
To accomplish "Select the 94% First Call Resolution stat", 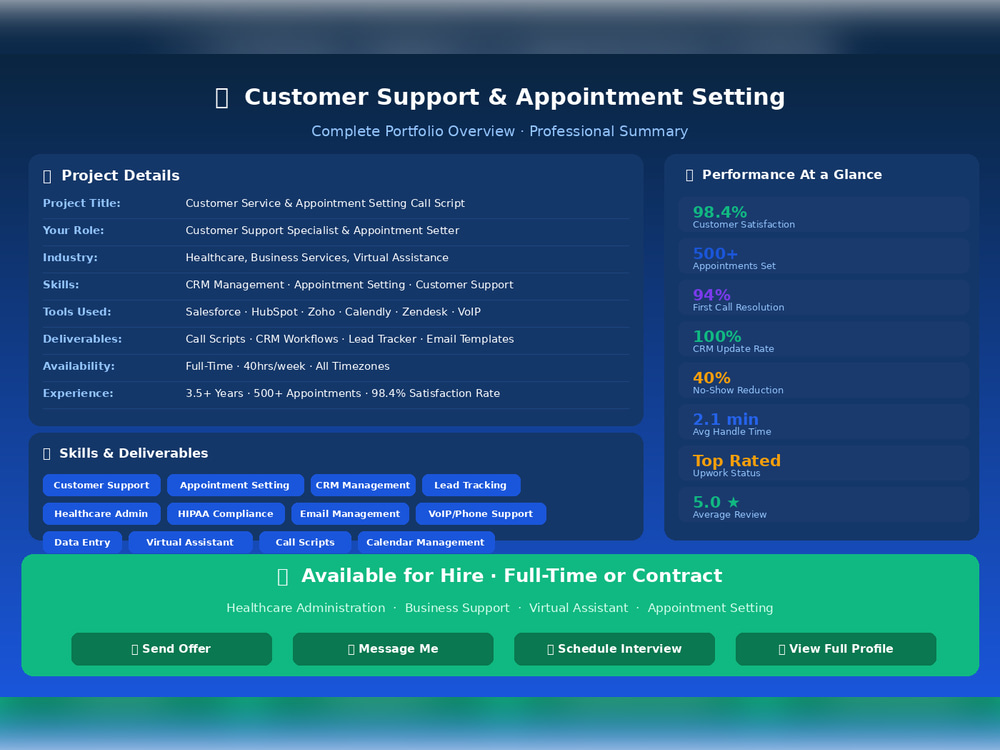I will pyautogui.click(x=823, y=298).
